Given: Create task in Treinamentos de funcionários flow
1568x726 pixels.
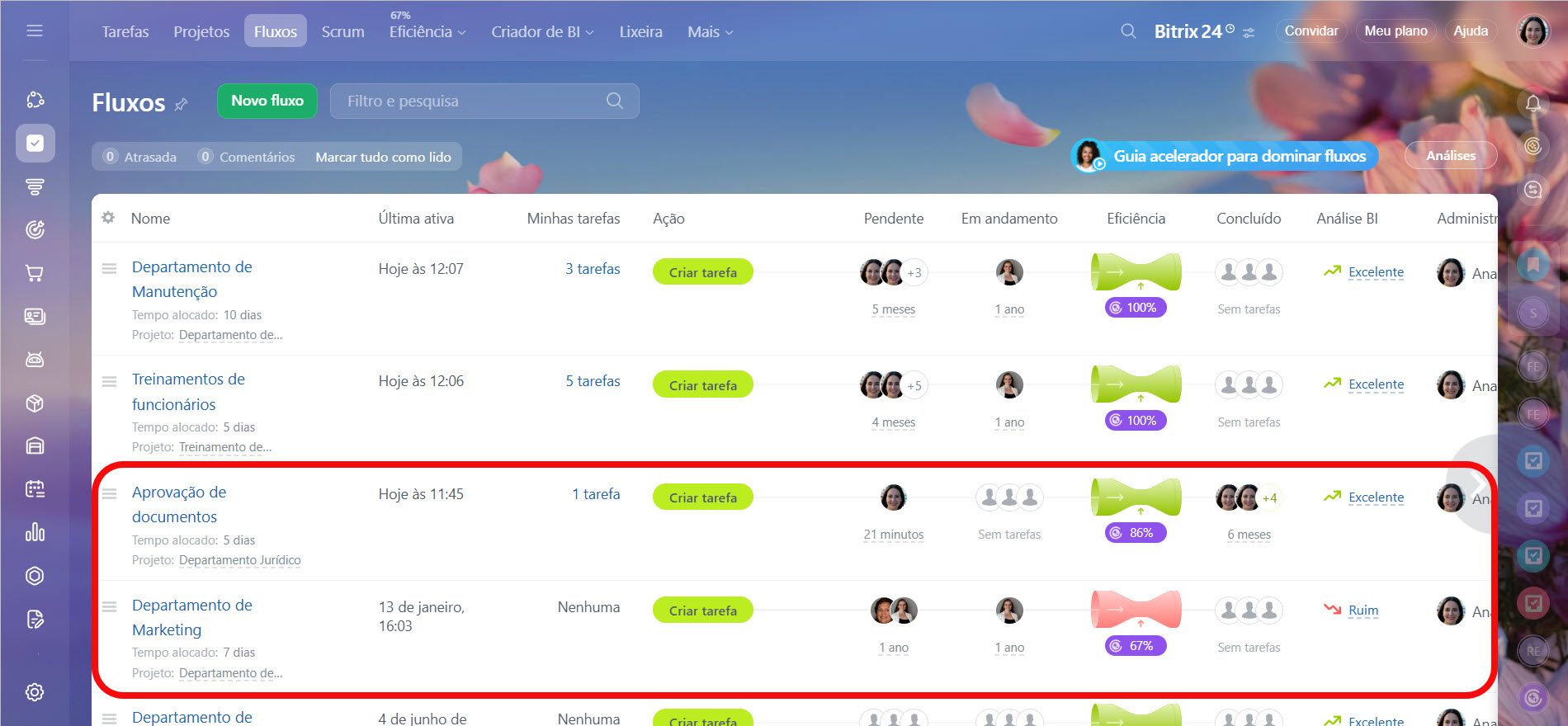Looking at the screenshot, I should point(703,385).
